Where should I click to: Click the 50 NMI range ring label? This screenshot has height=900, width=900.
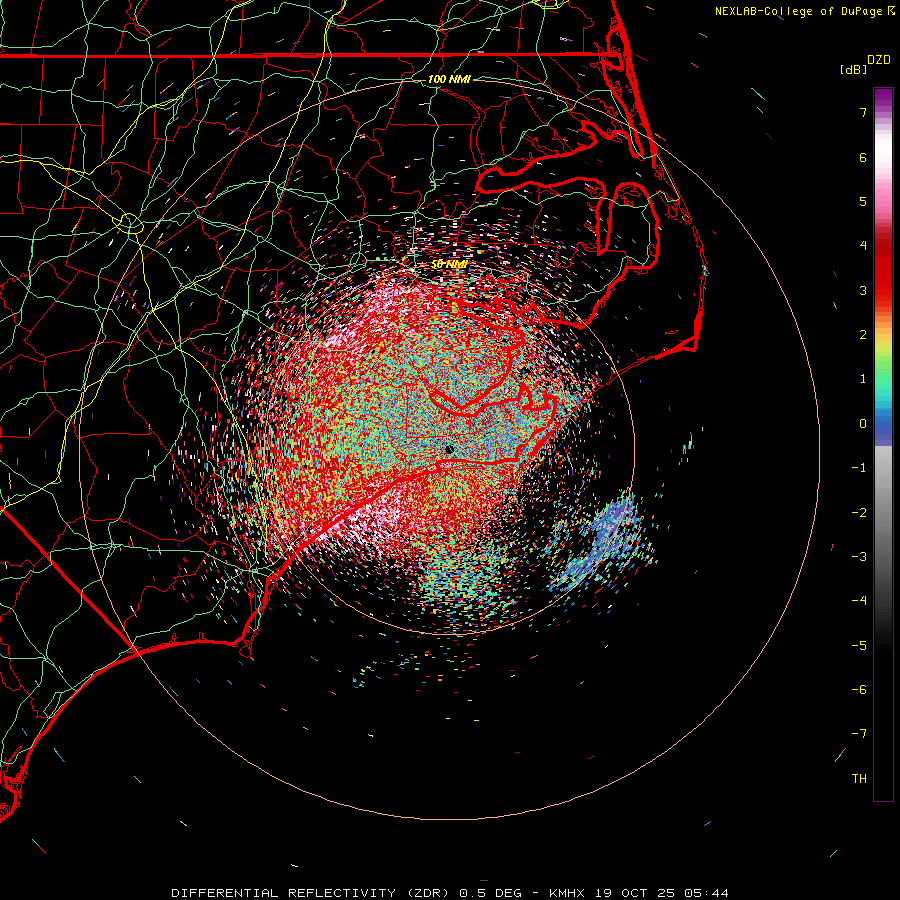[449, 265]
